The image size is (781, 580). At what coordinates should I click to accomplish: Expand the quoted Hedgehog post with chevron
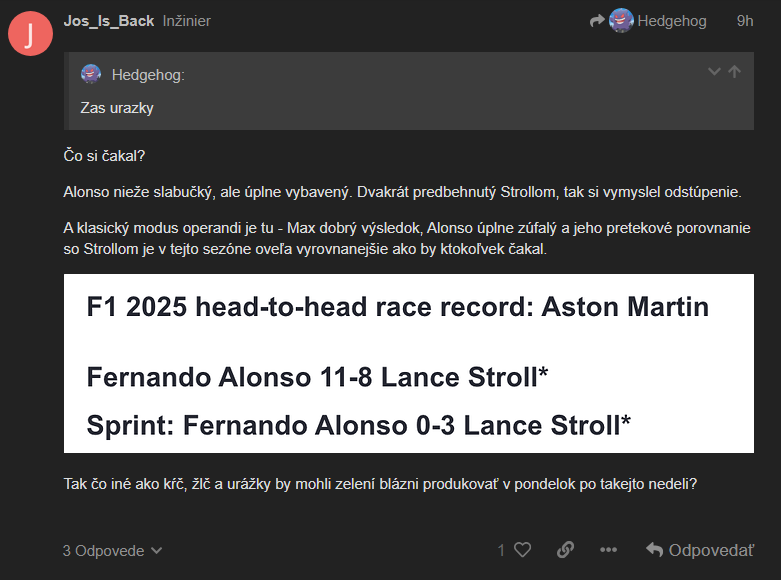[x=714, y=72]
